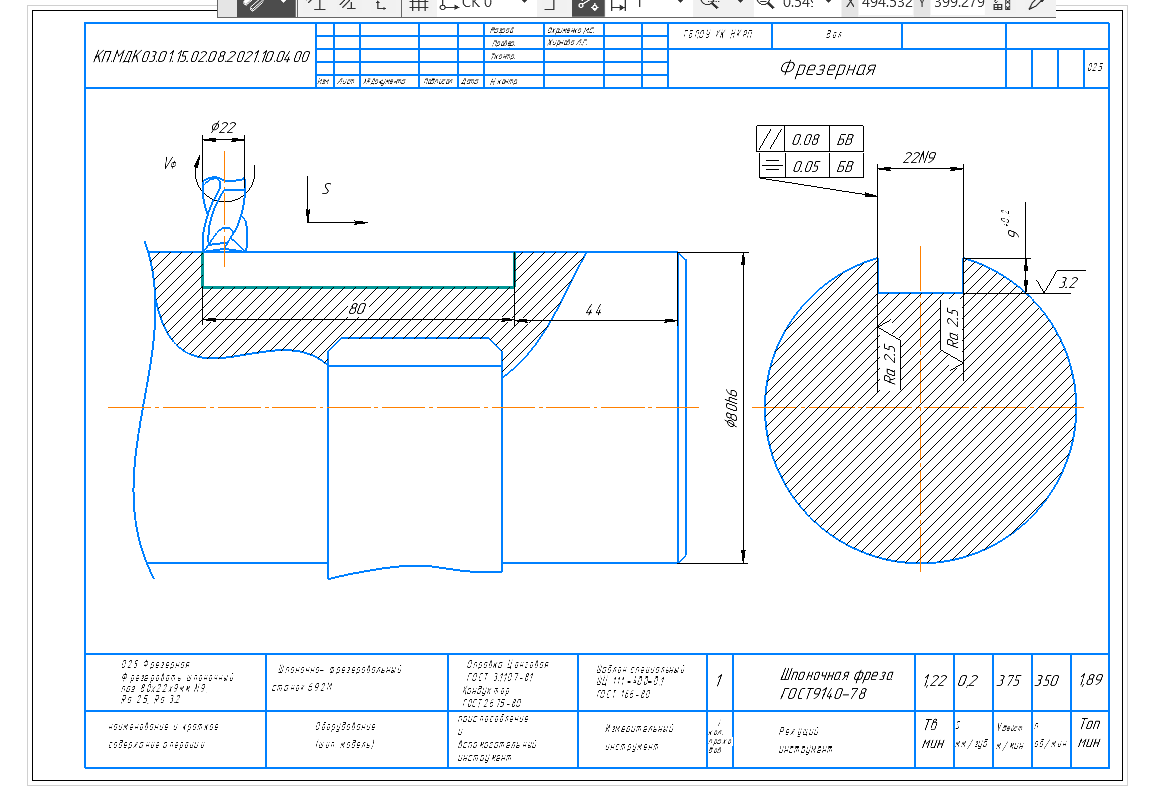Expand the dropdown arrow beside the pencil tool
1163x790 pixels.
(x=283, y=5)
